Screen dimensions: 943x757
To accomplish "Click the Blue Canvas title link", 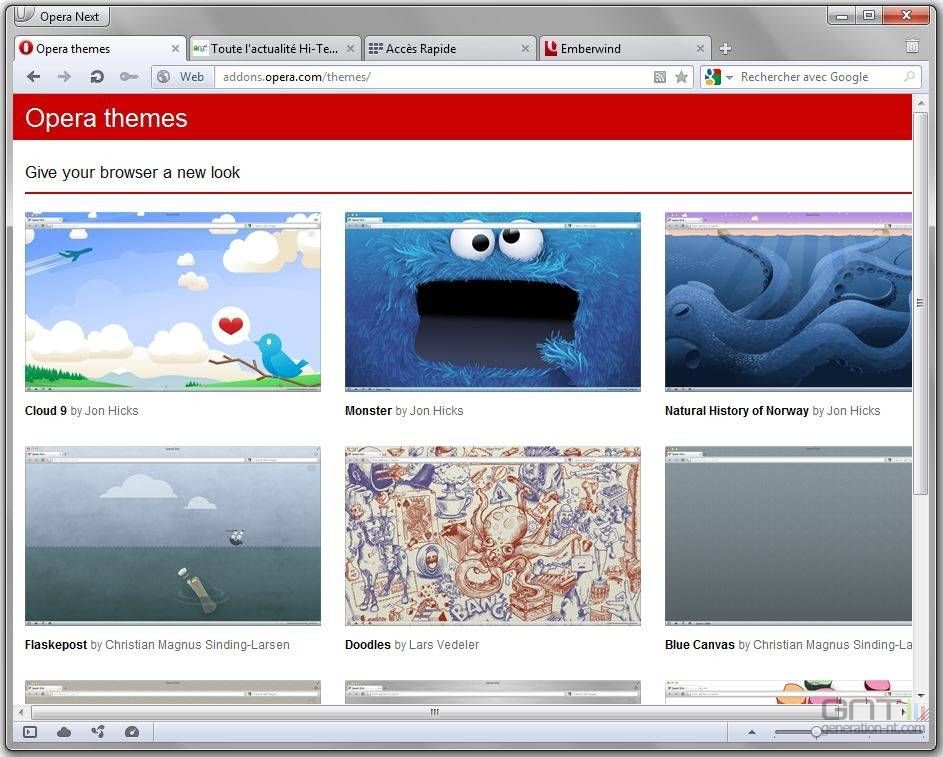I will click(699, 645).
